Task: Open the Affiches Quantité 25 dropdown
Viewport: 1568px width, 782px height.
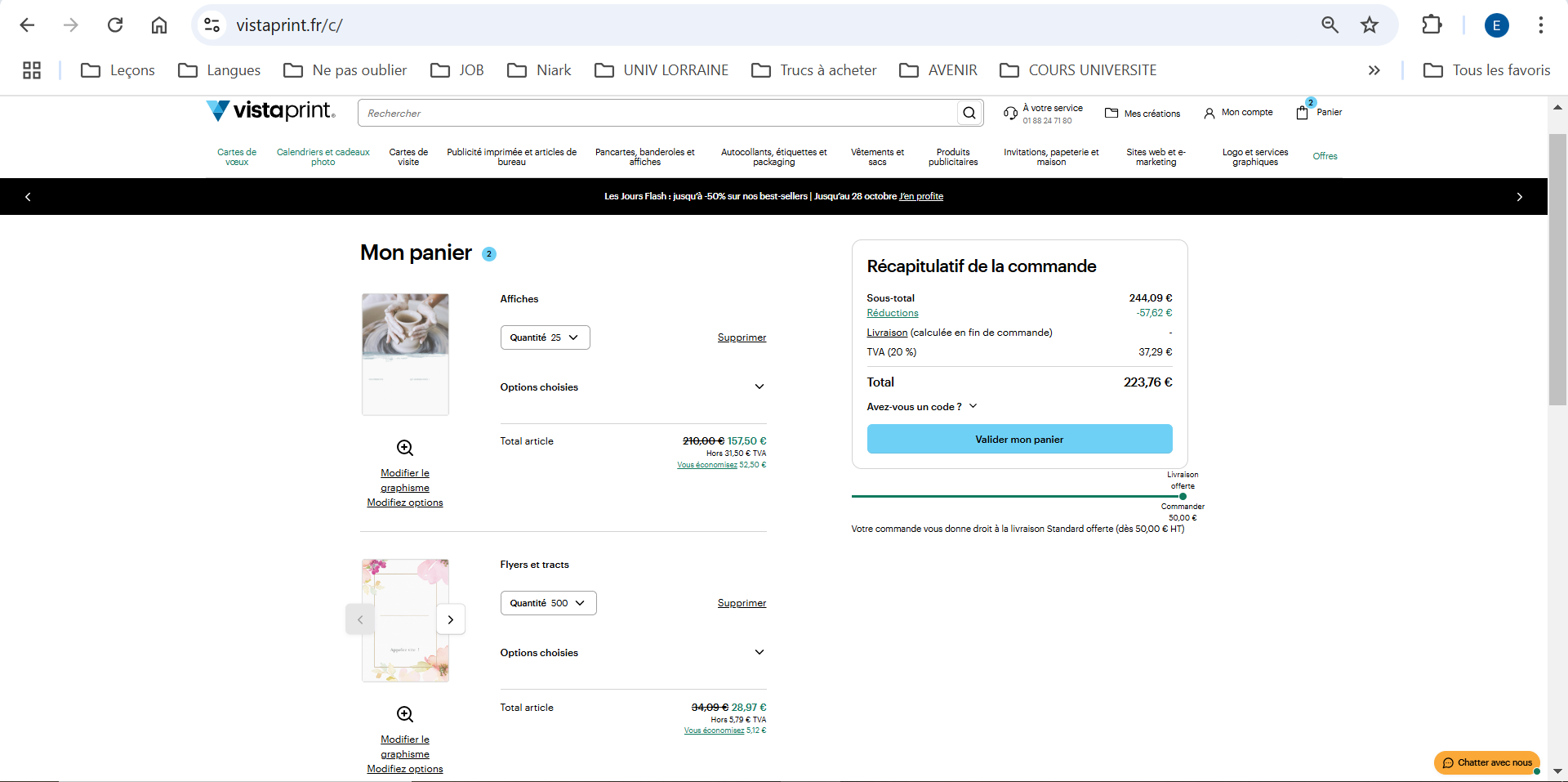Action: (545, 337)
